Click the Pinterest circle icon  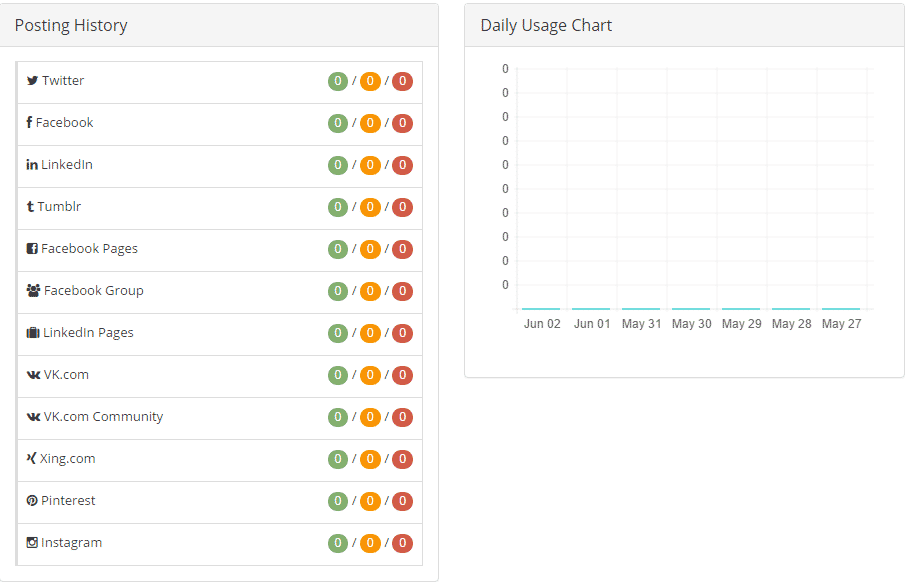[x=32, y=501]
